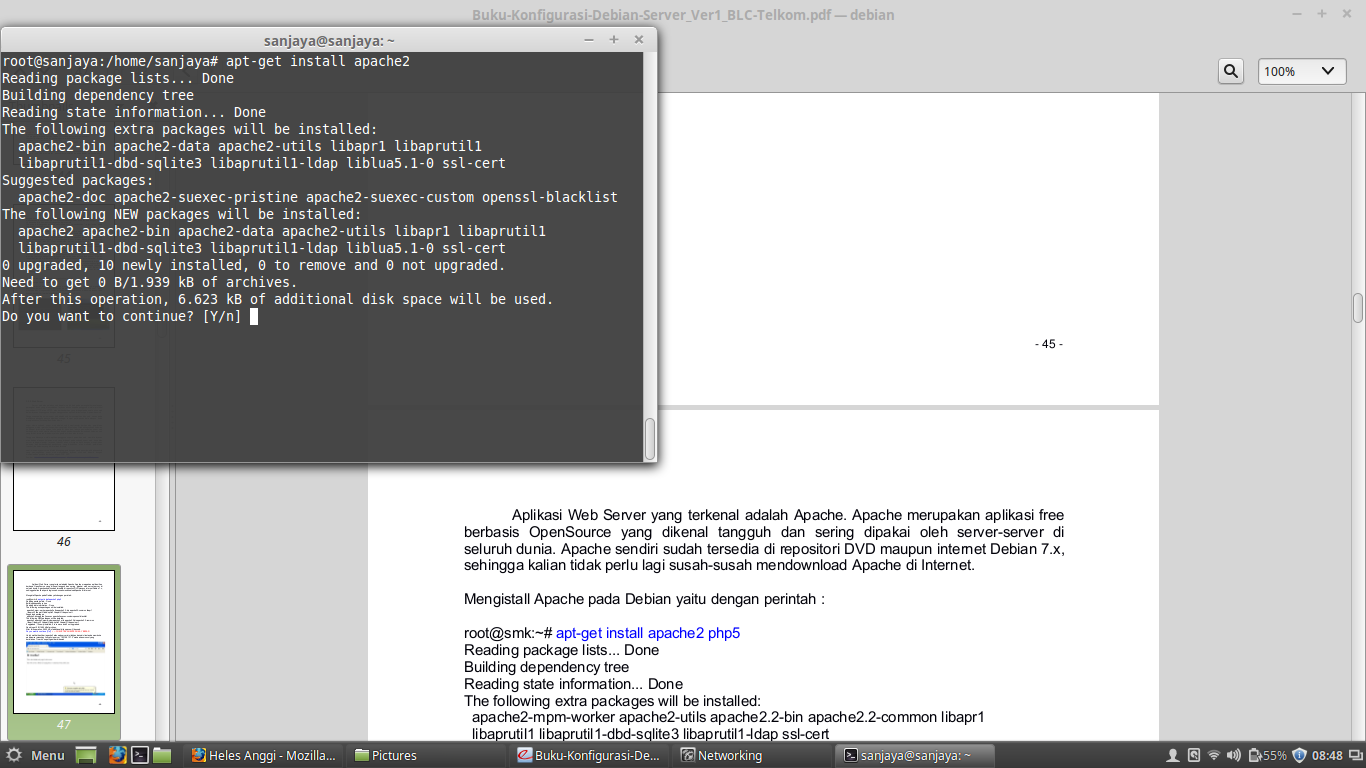The width and height of the screenshot is (1366, 768).
Task: Click the 08:48 clock
Action: point(1327,755)
